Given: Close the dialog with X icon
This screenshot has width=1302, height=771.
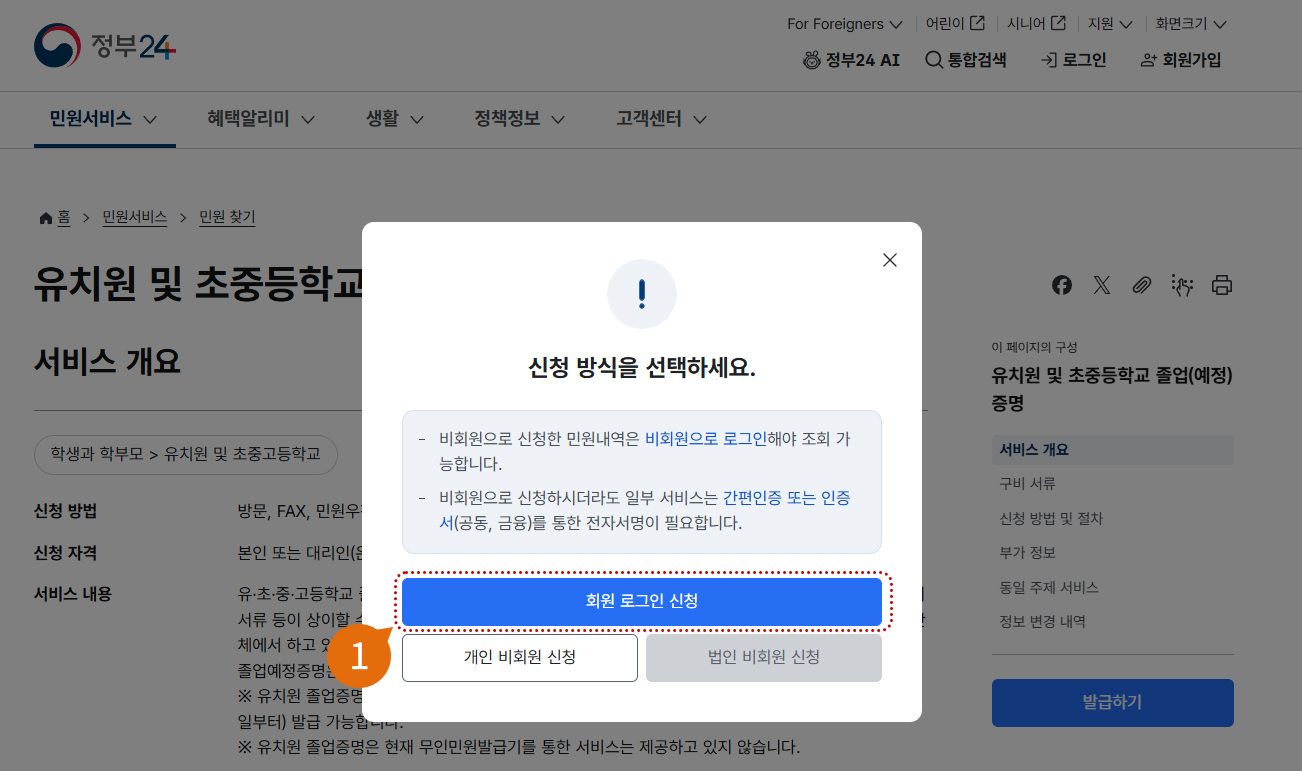Looking at the screenshot, I should (x=890, y=260).
